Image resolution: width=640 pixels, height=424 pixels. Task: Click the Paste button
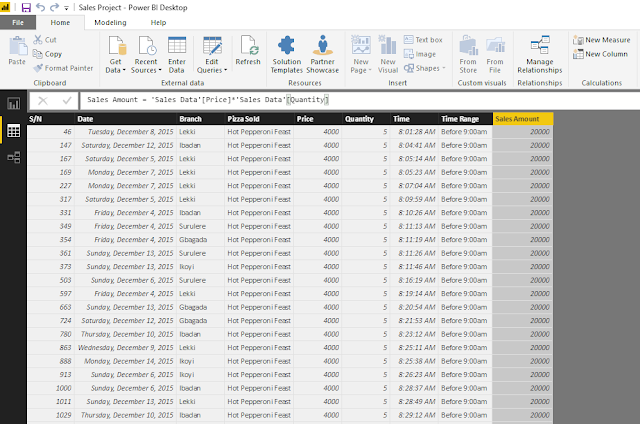click(17, 51)
